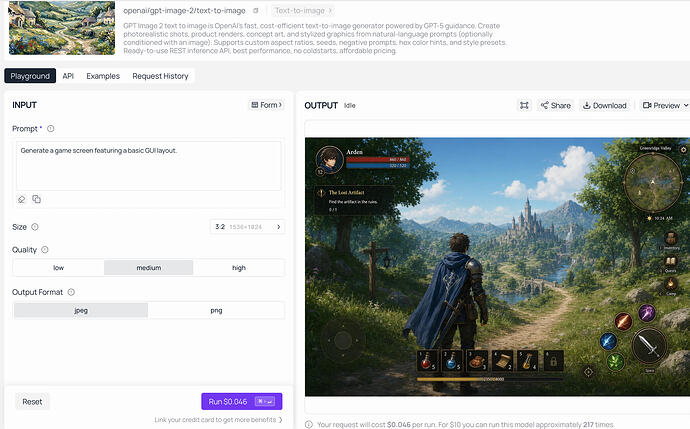
Task: Show info tooltip next to Size label
Action: 35,227
